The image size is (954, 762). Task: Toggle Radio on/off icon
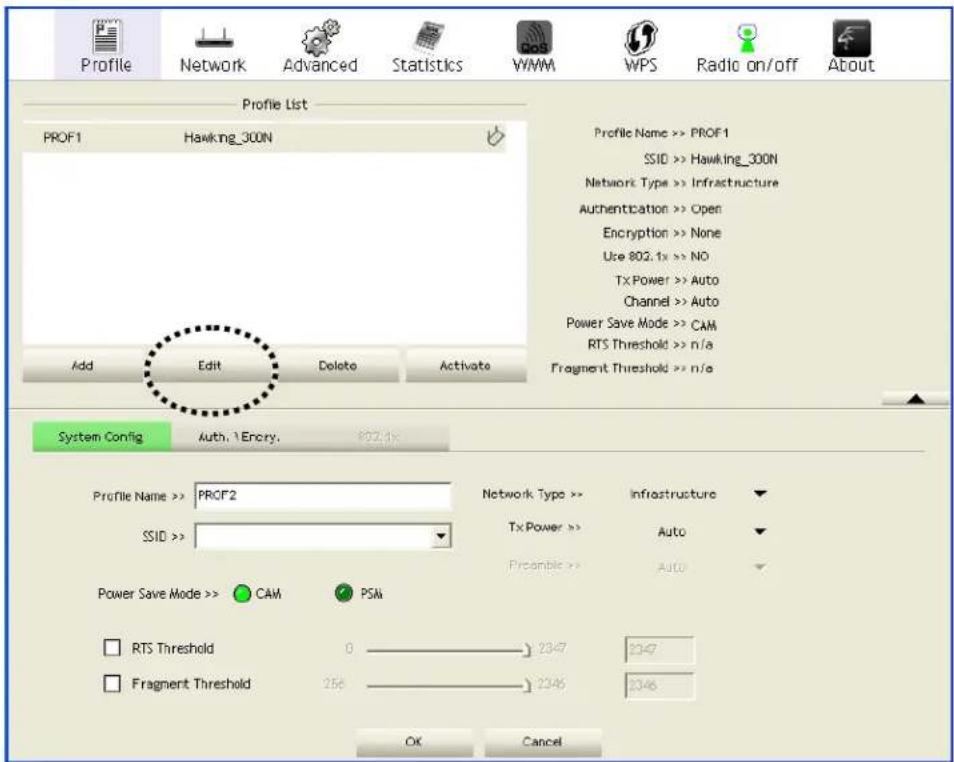pos(747,39)
